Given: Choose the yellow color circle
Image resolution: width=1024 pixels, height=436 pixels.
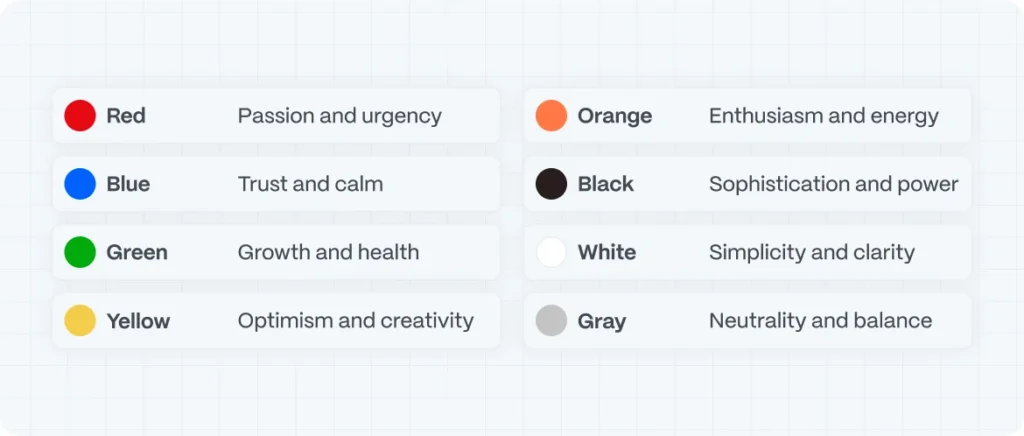Looking at the screenshot, I should pos(80,320).
